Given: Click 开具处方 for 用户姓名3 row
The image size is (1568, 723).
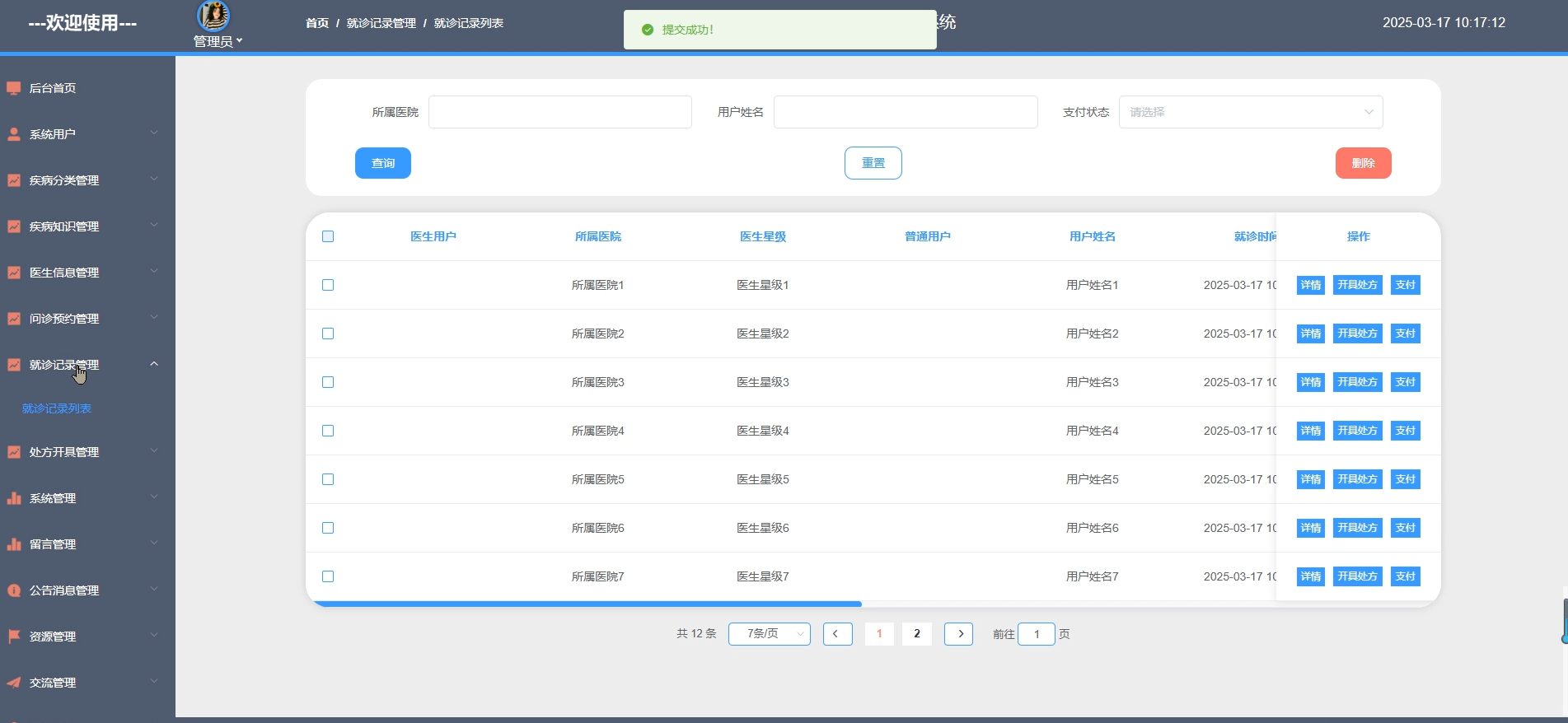Looking at the screenshot, I should 1358,382.
